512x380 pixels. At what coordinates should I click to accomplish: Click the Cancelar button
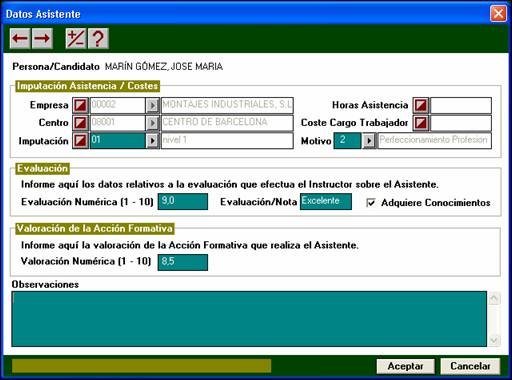(470, 366)
